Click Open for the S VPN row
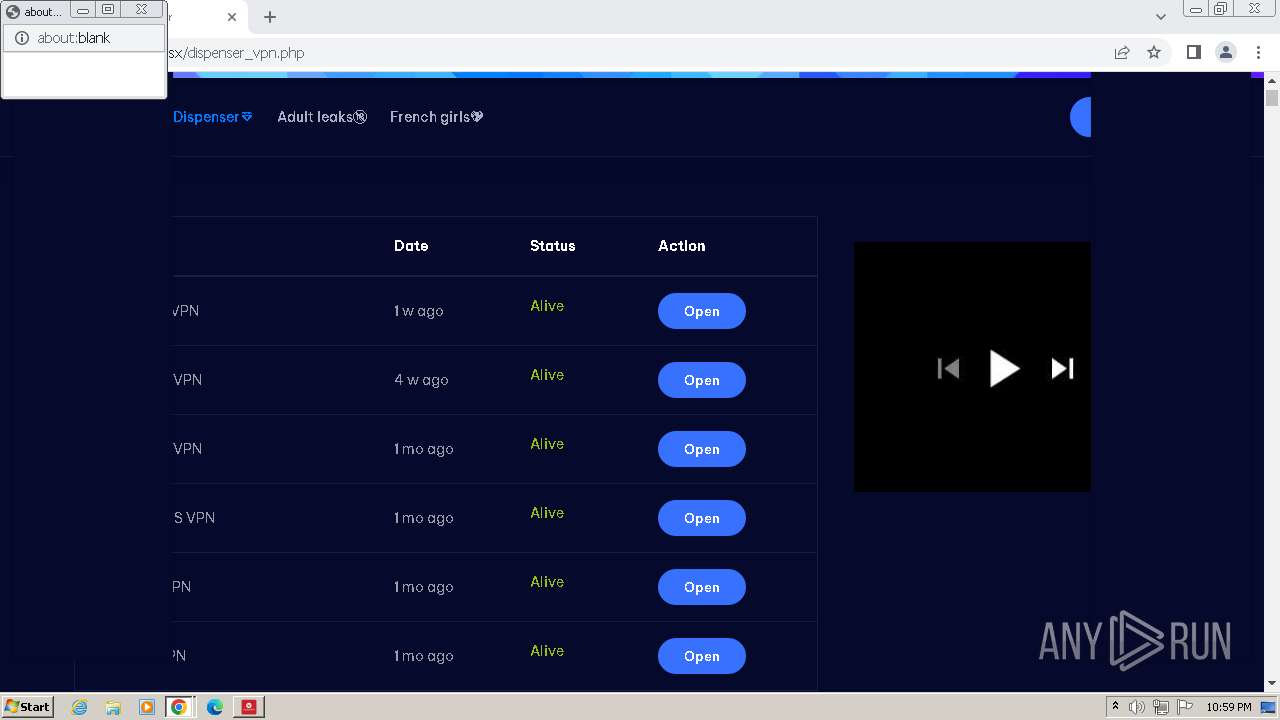 [702, 518]
